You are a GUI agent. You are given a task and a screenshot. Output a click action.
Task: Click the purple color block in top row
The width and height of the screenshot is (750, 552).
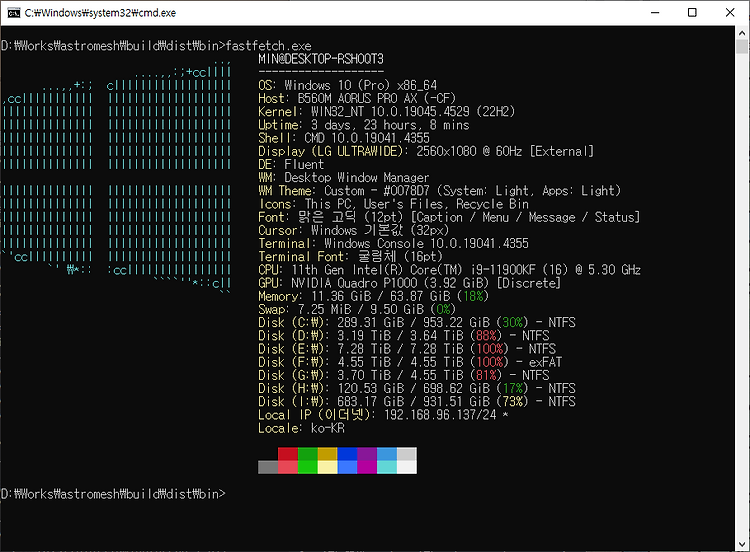pyautogui.click(x=367, y=454)
